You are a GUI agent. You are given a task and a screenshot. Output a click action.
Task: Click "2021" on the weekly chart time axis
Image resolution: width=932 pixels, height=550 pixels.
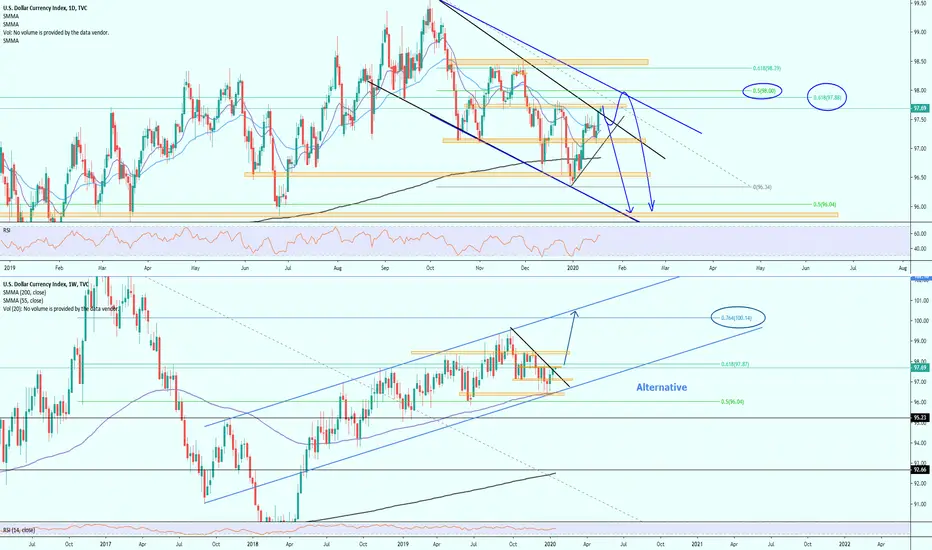(697, 543)
